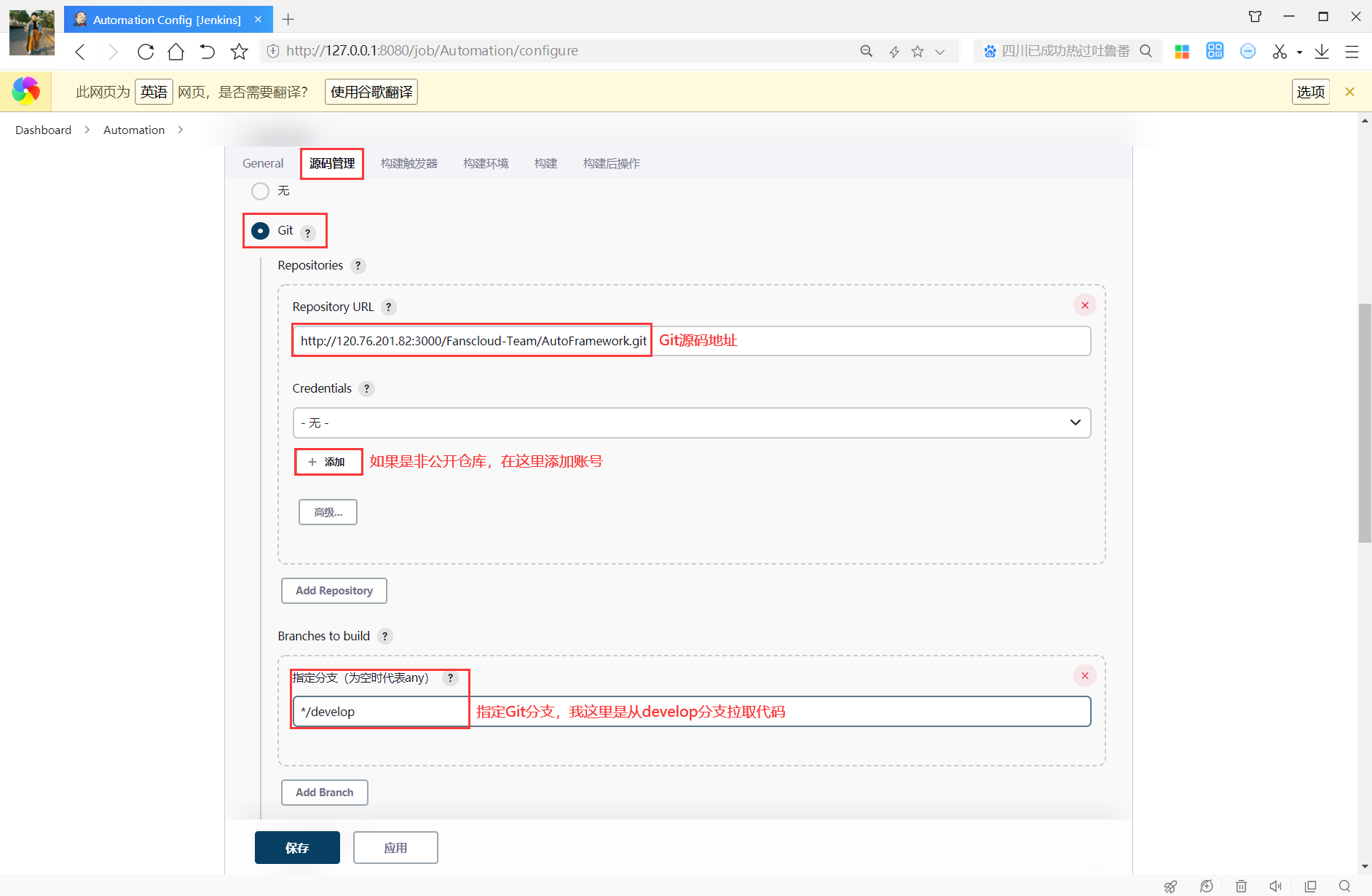Delete the branch entry

(x=1085, y=676)
